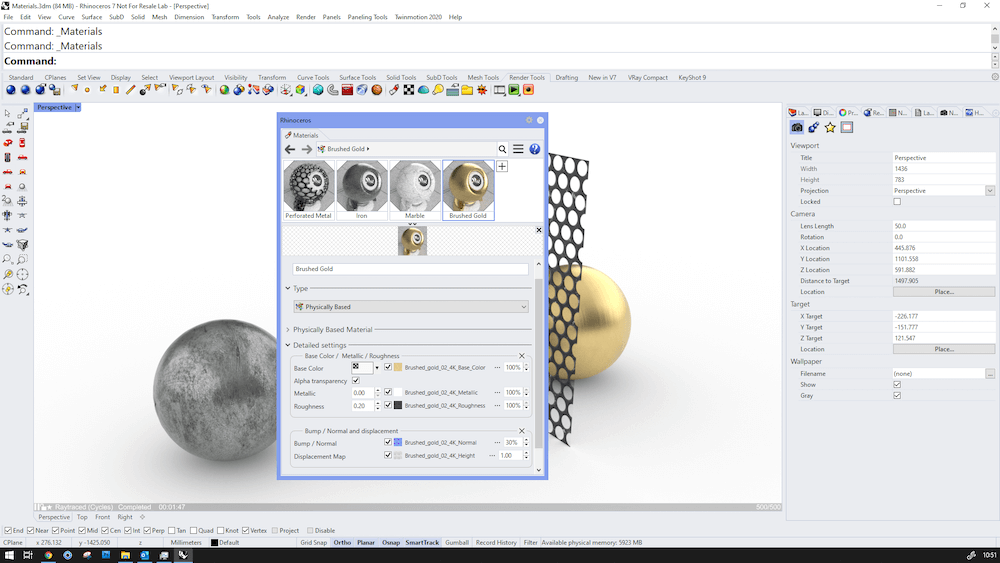This screenshot has width=1000, height=563.
Task: Click the green play render icon
Action: pyautogui.click(x=514, y=90)
